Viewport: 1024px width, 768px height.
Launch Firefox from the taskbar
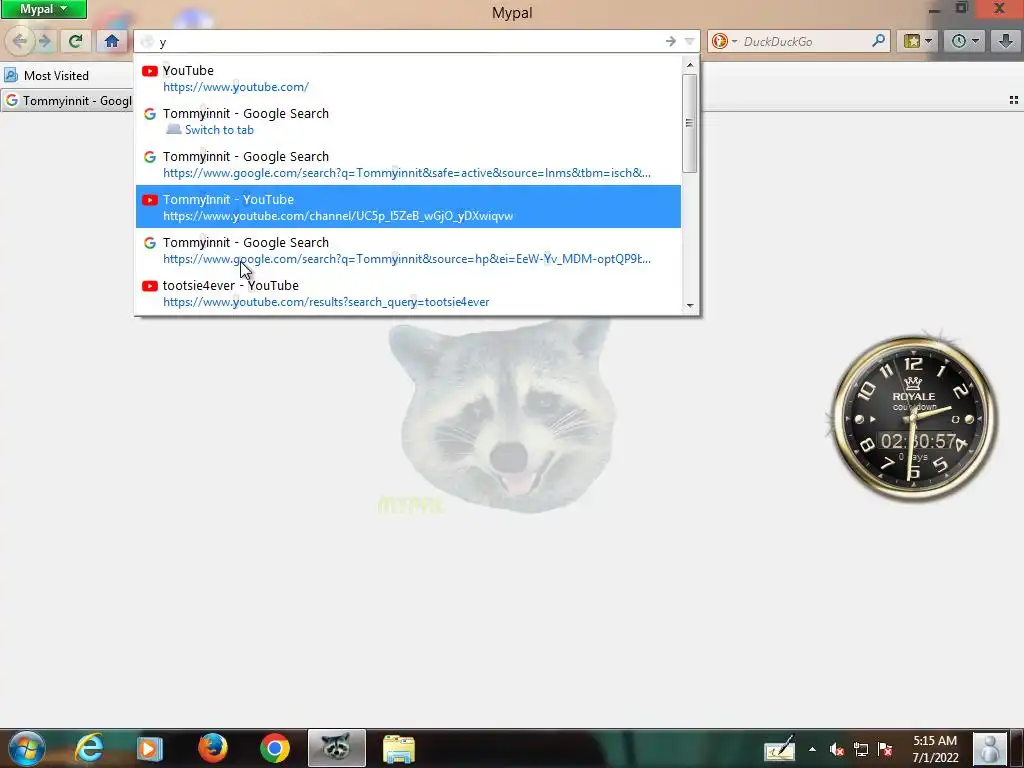[213, 748]
